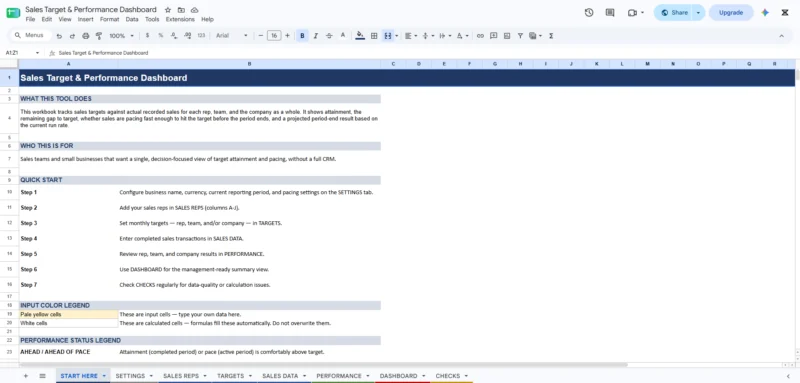This screenshot has height=383, width=800.
Task: Format cell as currency
Action: [147, 36]
